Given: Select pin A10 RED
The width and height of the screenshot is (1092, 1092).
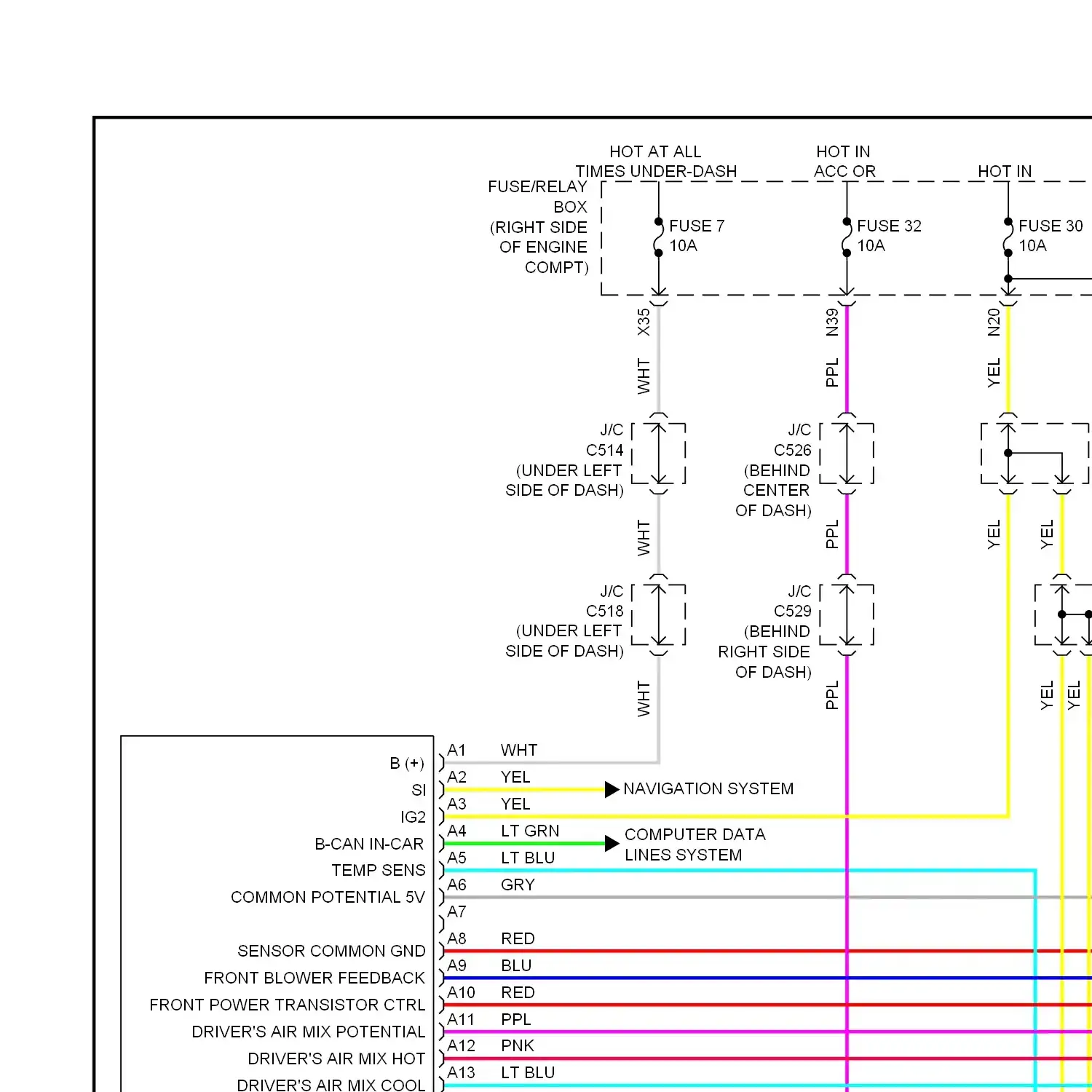Looking at the screenshot, I should click(491, 993).
